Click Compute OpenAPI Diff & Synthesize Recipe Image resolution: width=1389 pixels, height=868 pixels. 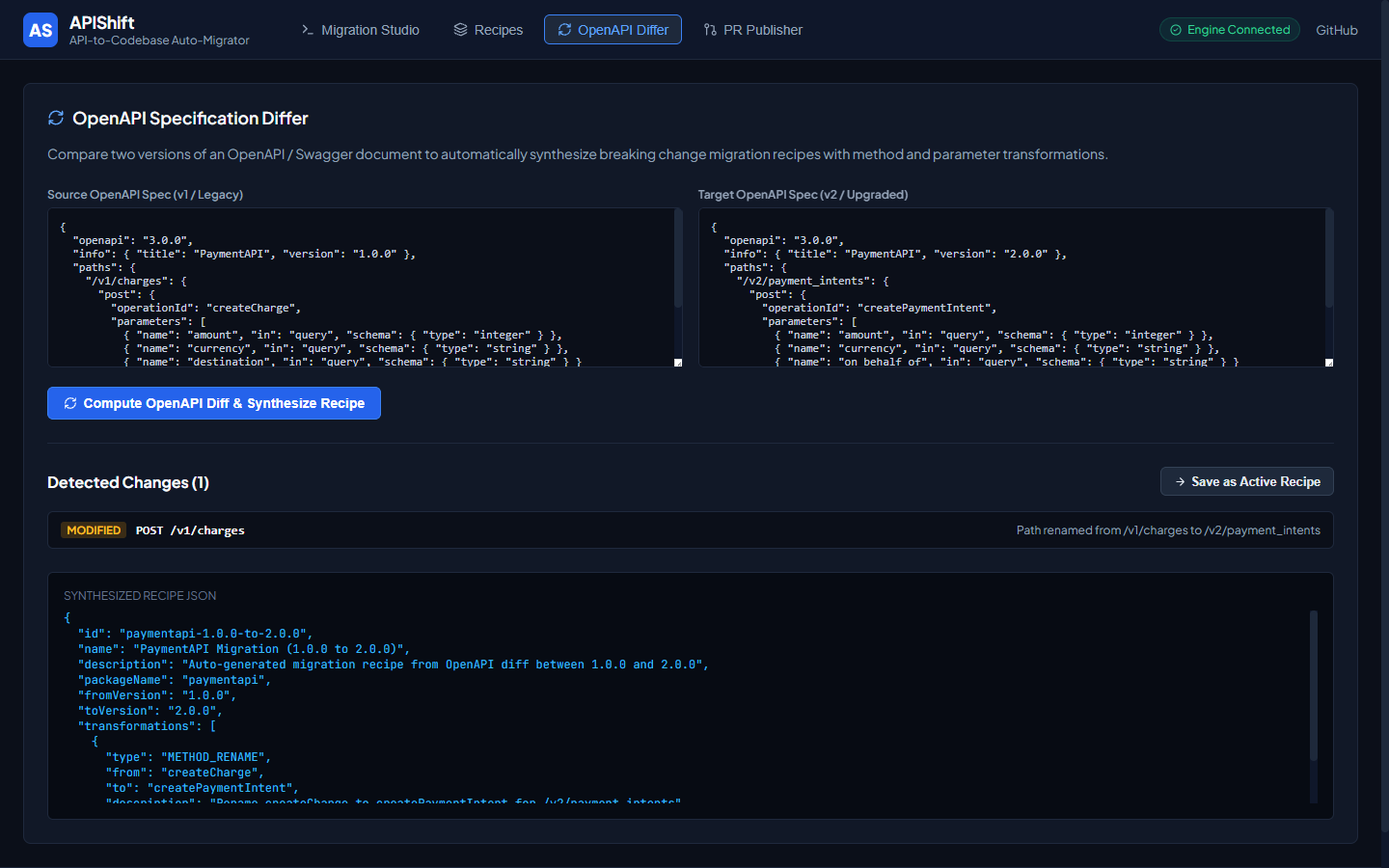[214, 403]
